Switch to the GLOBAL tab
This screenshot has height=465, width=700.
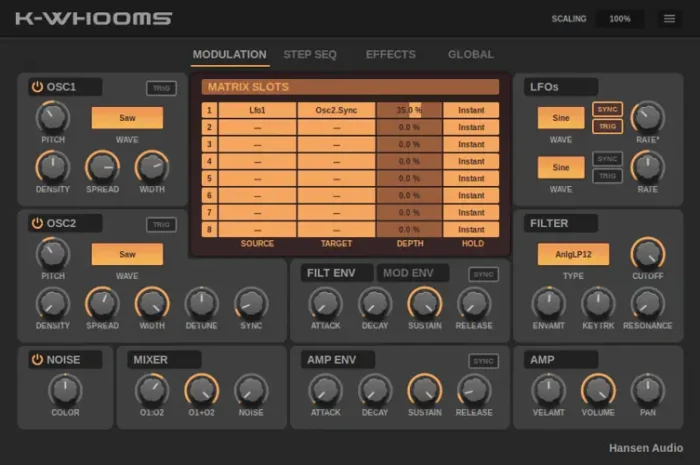pyautogui.click(x=471, y=54)
